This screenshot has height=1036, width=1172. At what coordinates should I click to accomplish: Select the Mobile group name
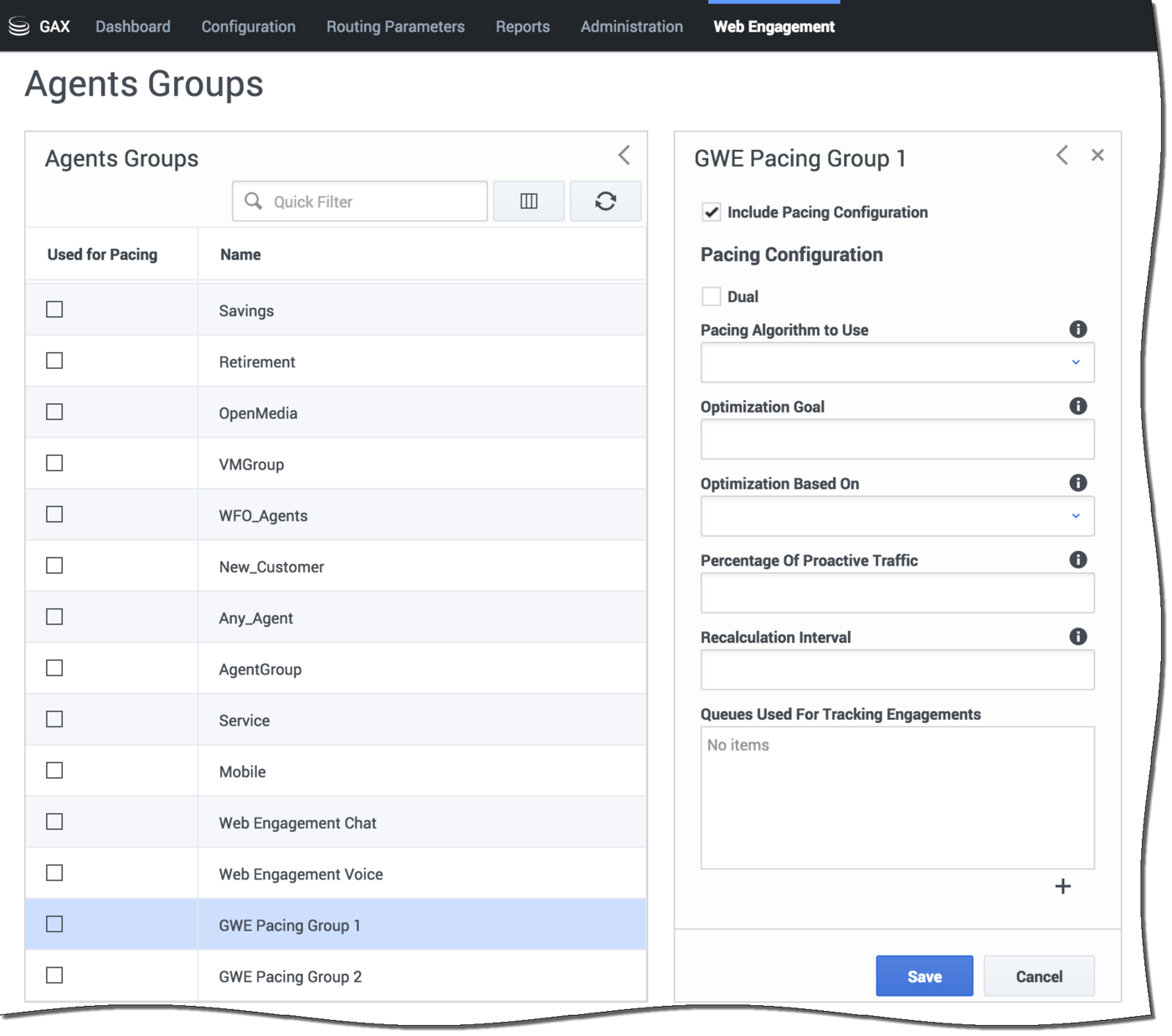242,772
